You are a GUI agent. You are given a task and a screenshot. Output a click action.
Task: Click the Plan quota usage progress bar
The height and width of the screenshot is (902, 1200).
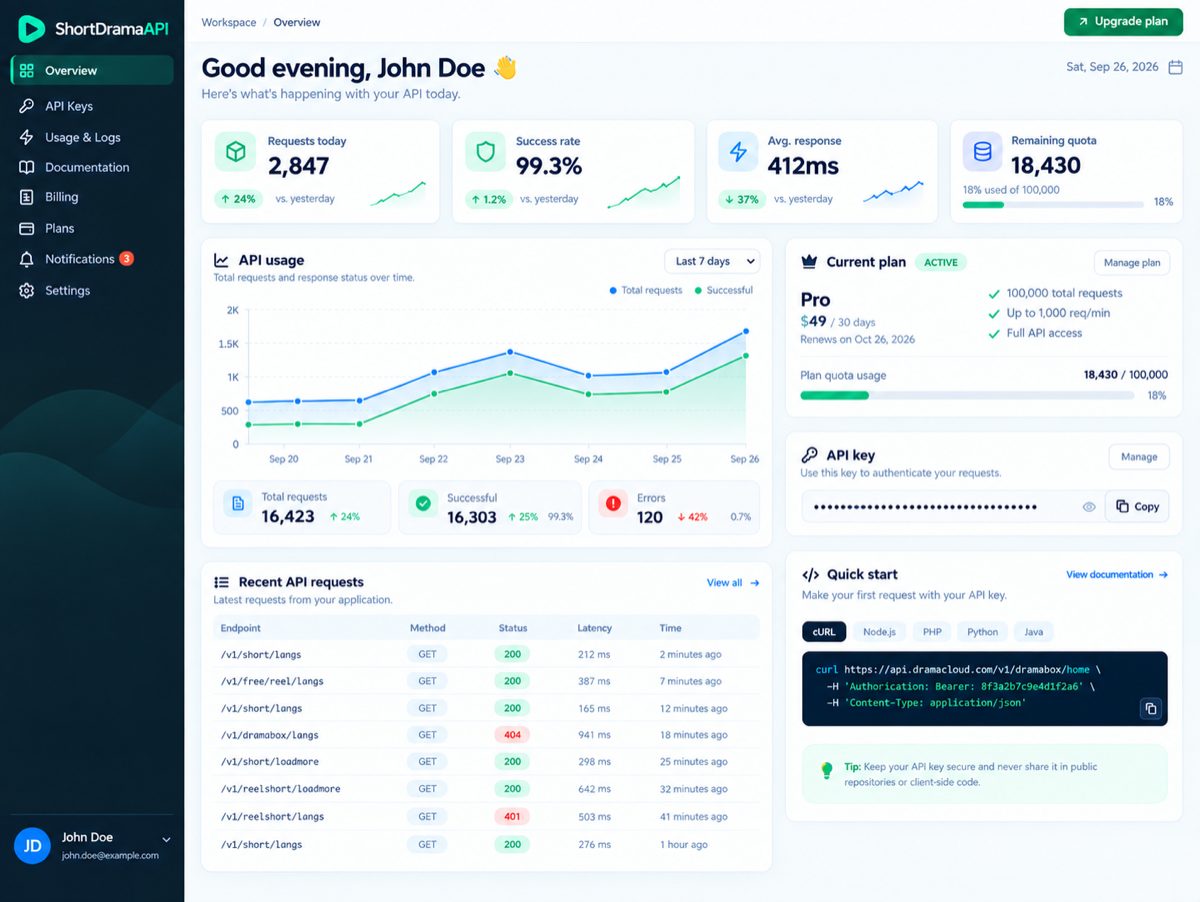(x=967, y=396)
